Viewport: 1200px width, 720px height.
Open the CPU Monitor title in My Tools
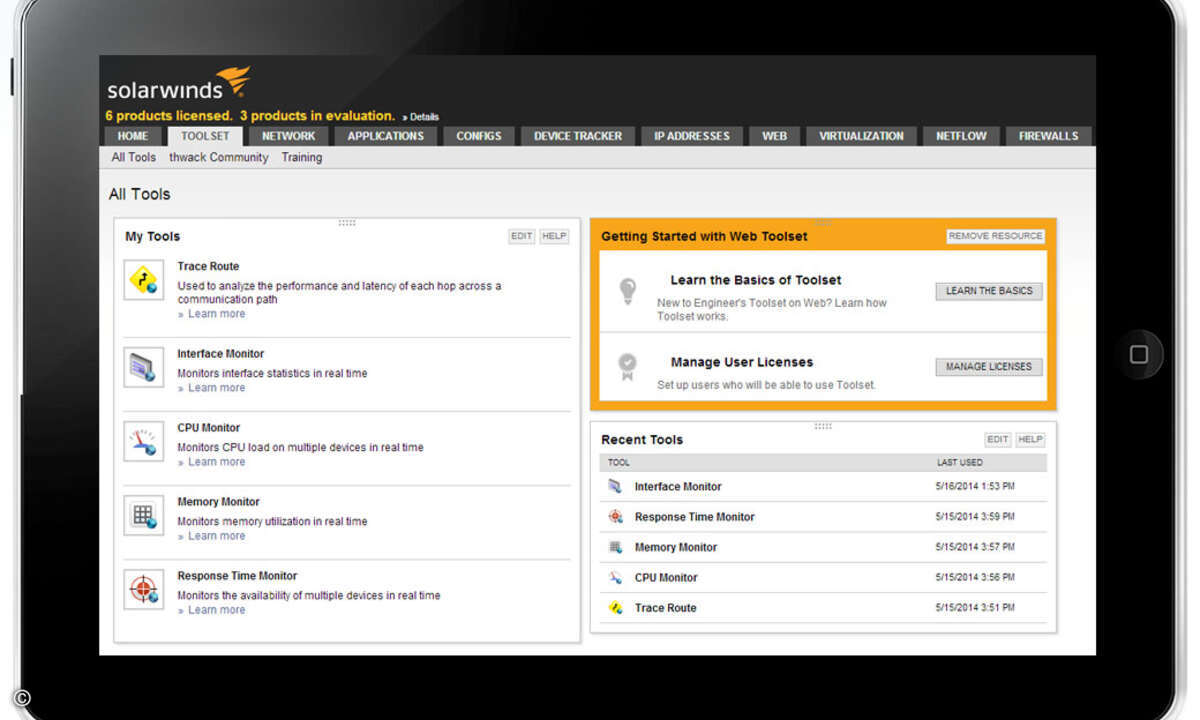(209, 428)
